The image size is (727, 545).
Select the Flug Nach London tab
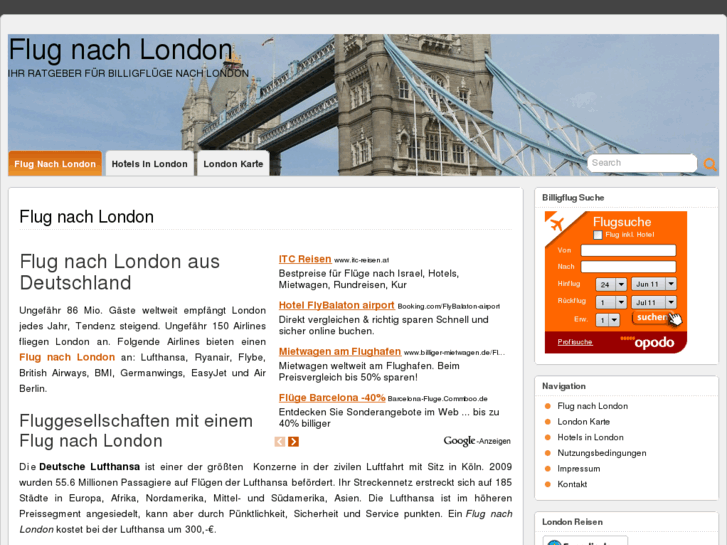pos(55,163)
